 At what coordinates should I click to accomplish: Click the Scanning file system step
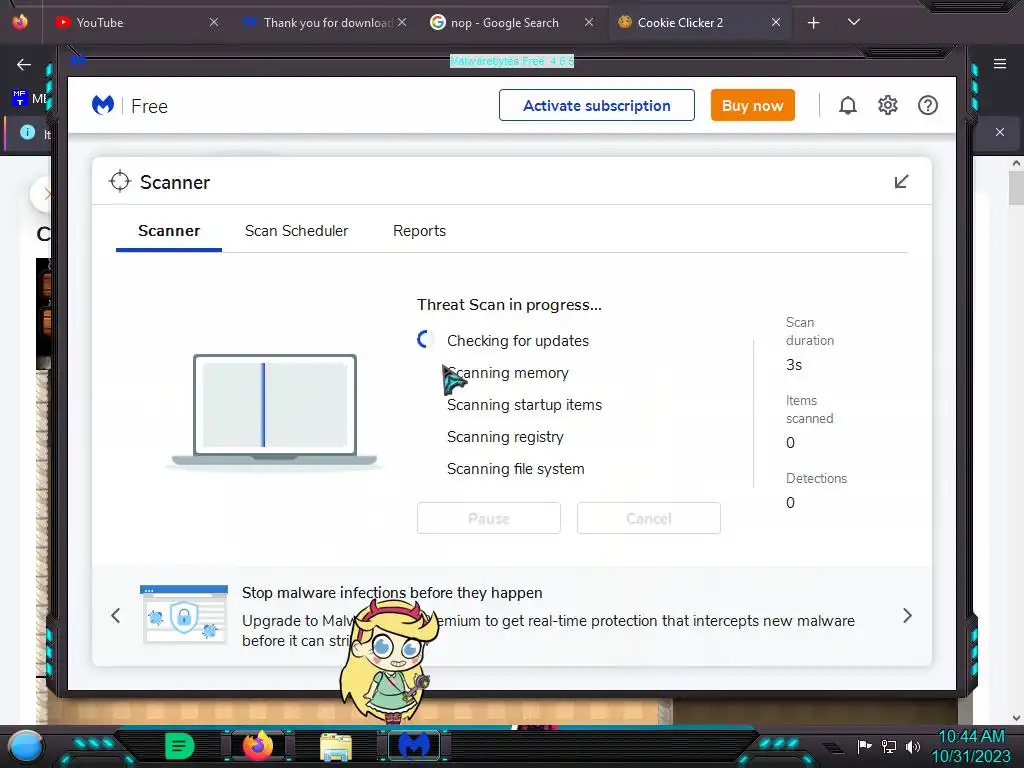point(515,468)
